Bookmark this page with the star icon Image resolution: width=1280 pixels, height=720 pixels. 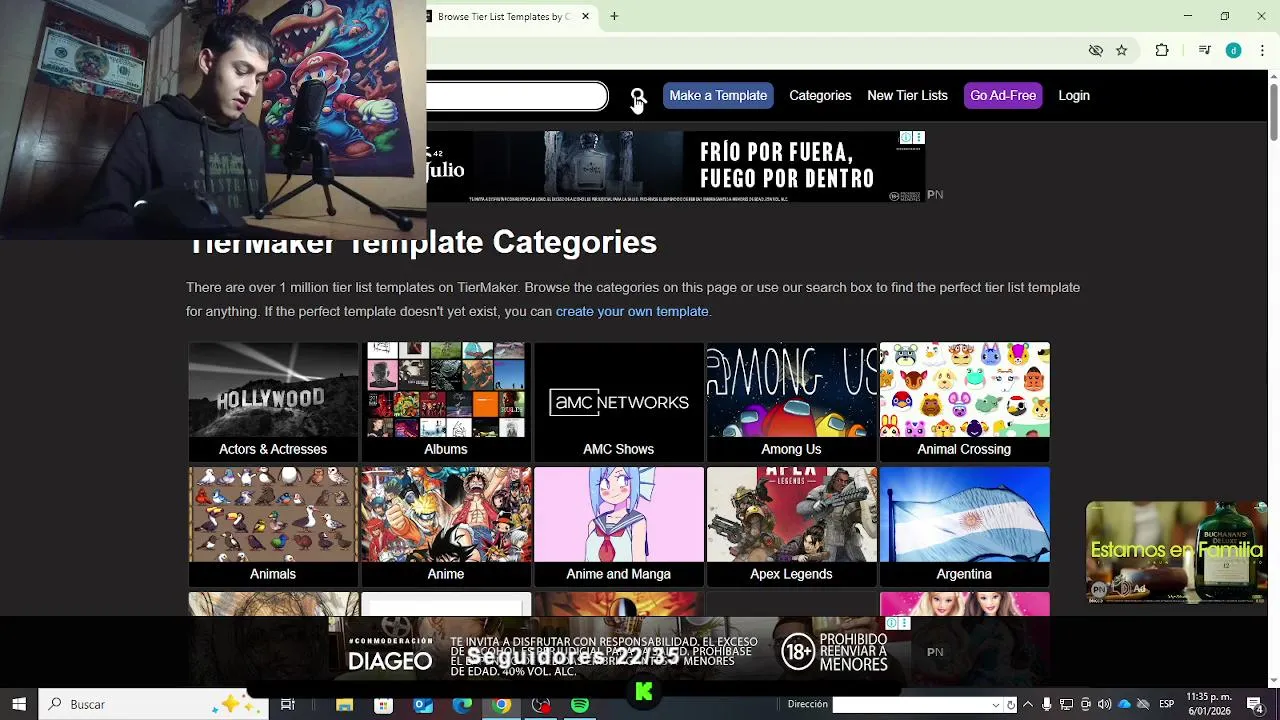(x=1122, y=51)
